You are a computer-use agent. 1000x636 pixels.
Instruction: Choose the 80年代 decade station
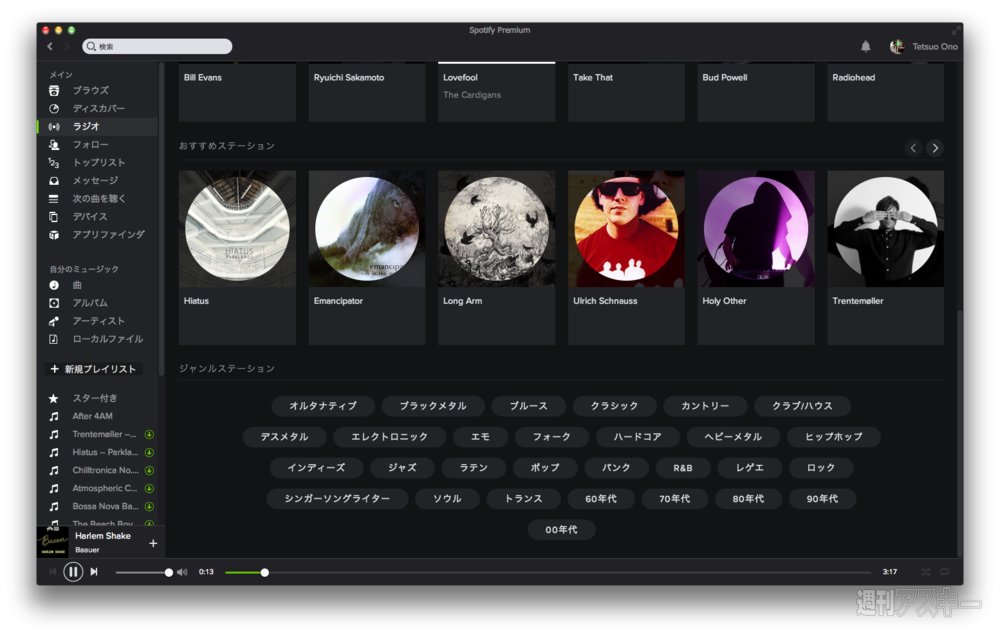[748, 499]
